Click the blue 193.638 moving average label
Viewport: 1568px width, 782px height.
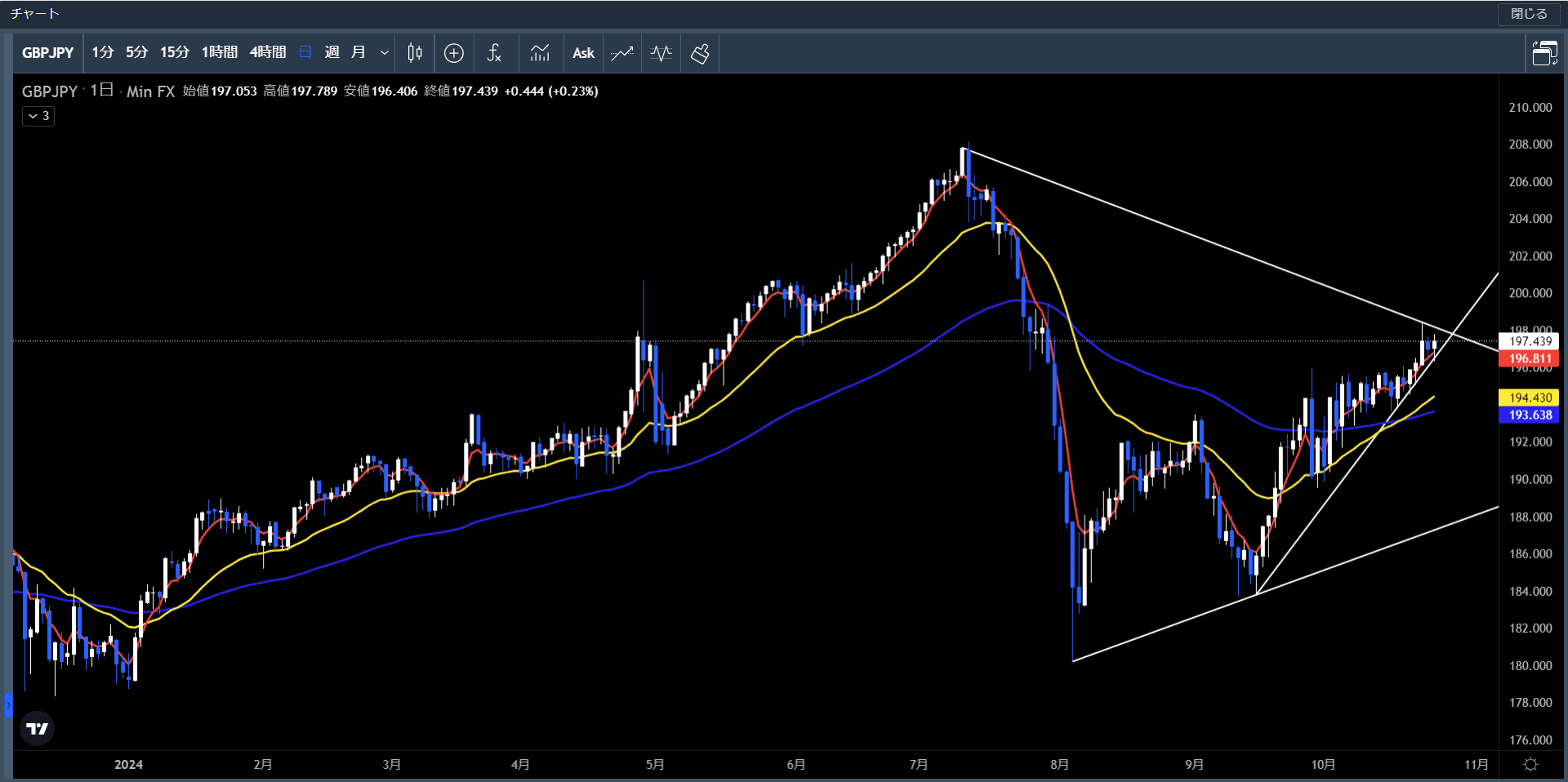point(1529,415)
